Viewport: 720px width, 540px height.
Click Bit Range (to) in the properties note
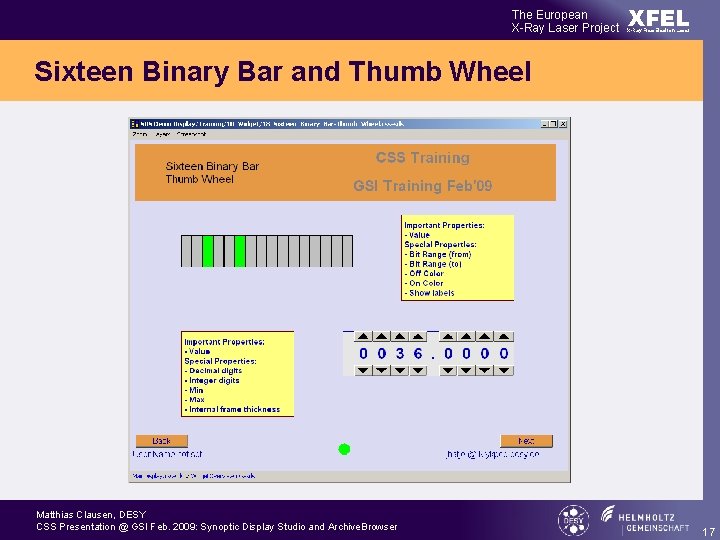click(x=433, y=264)
